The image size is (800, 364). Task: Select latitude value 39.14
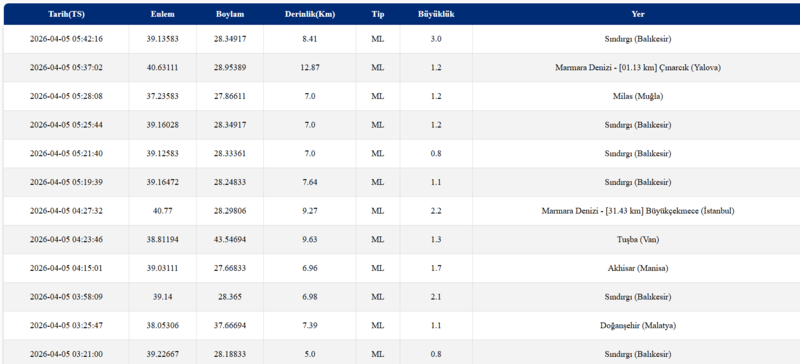pyautogui.click(x=163, y=296)
